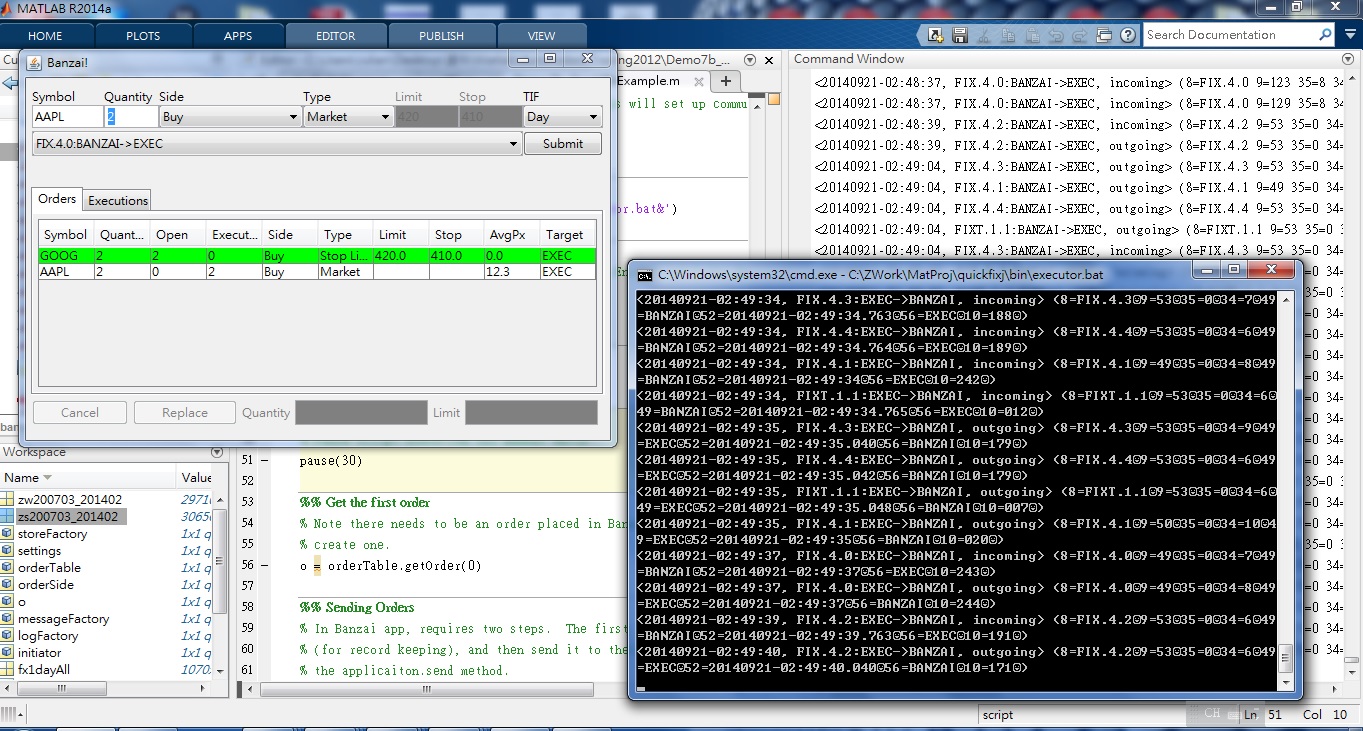Image resolution: width=1363 pixels, height=731 pixels.
Task: Click the Name column sort arrow in the Workspace
Action: point(47,478)
